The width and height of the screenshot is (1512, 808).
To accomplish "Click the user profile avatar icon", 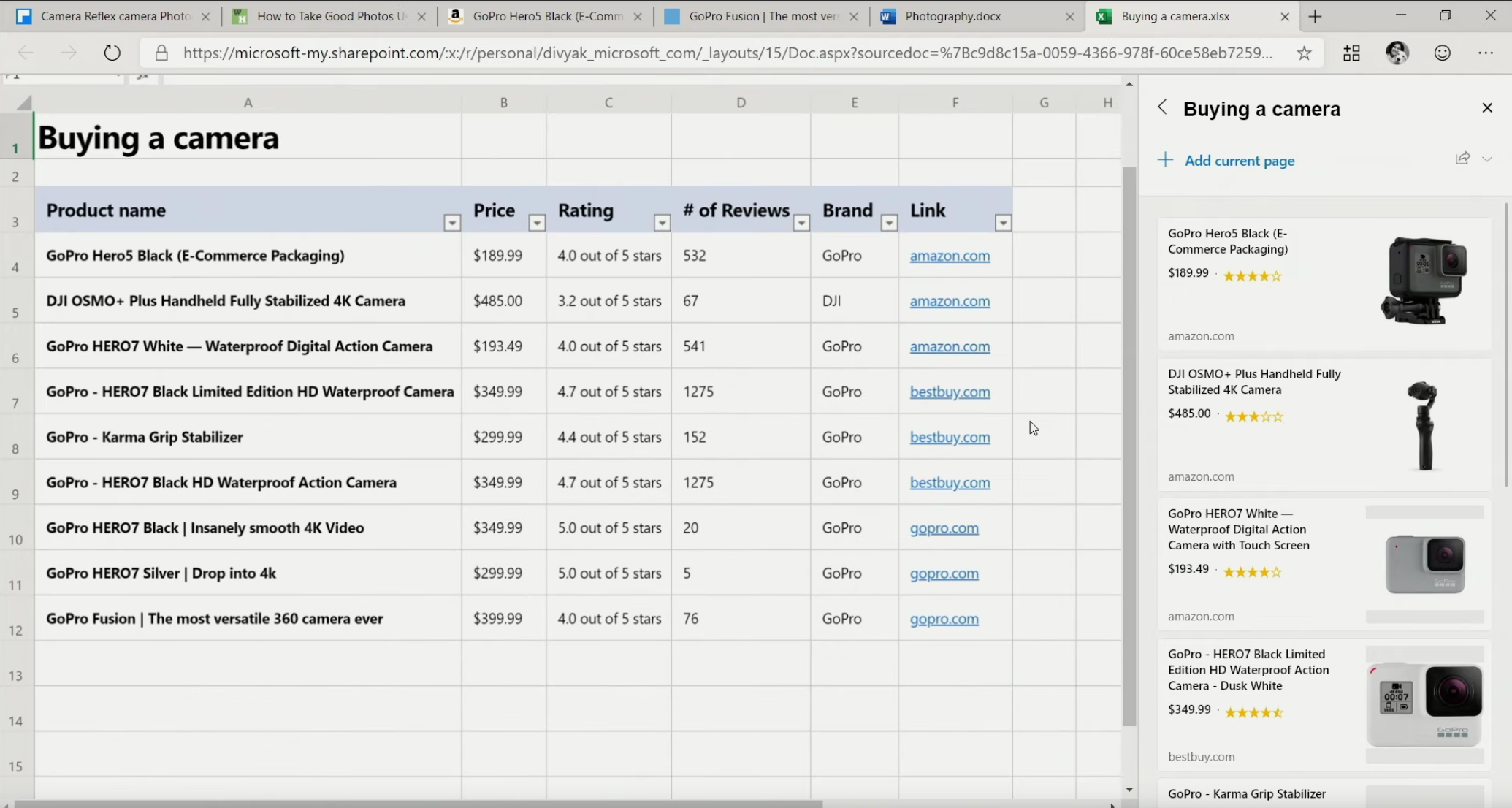I will [x=1397, y=53].
